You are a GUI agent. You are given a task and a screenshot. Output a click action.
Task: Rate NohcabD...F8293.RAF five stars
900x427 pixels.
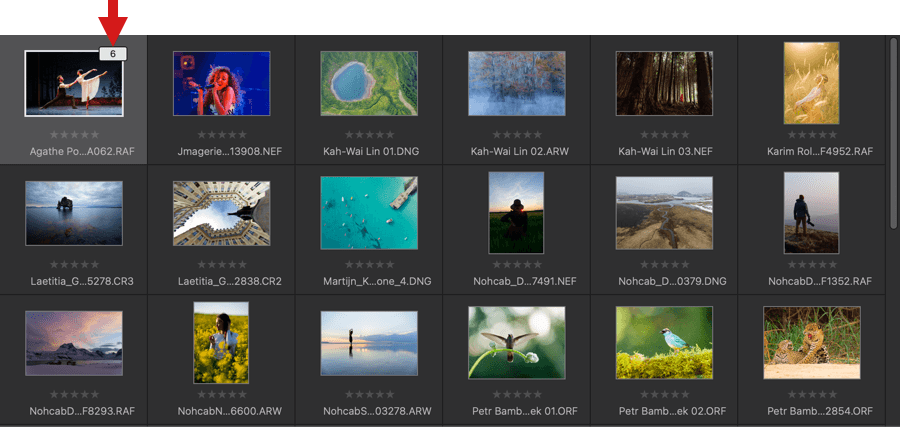point(95,394)
